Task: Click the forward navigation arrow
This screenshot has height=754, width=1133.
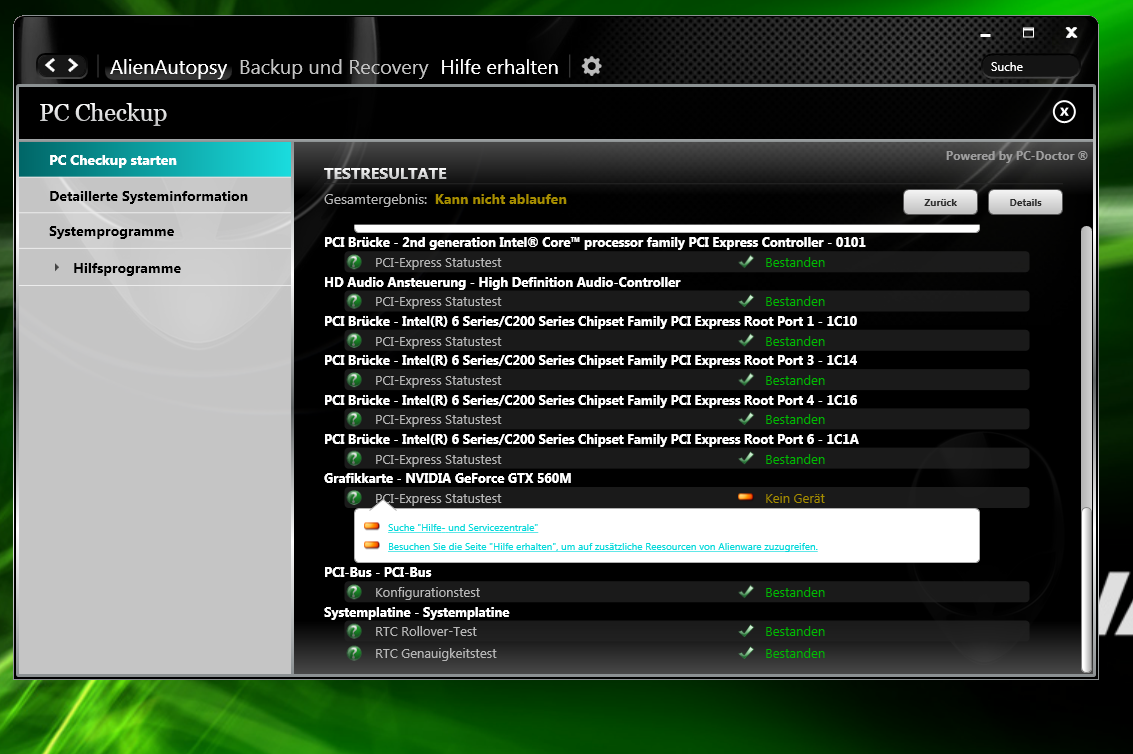Action: point(73,65)
